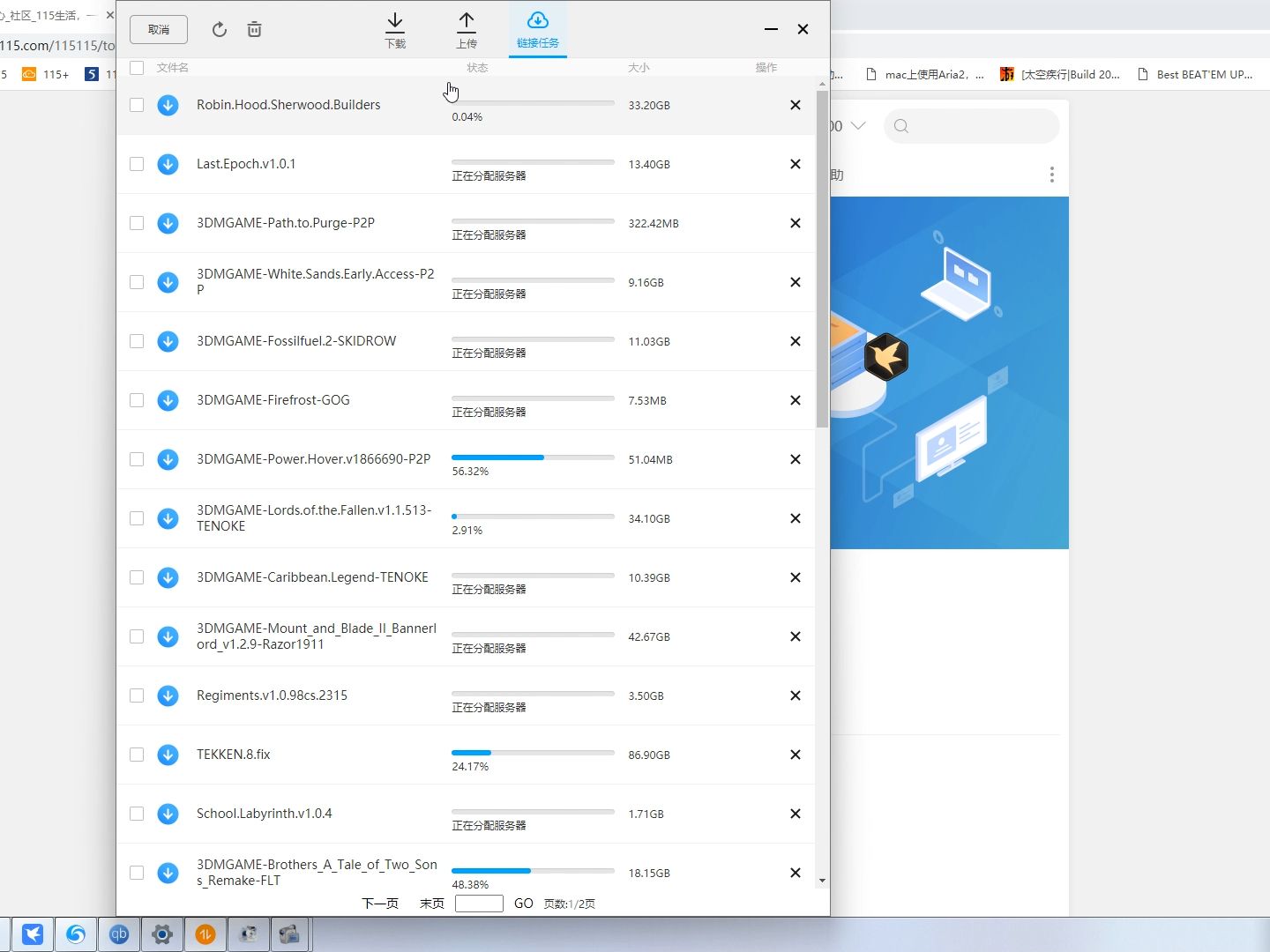Screen dimensions: 1270x952
Task: Click the bird logo on the blue illustration
Action: [x=886, y=357]
